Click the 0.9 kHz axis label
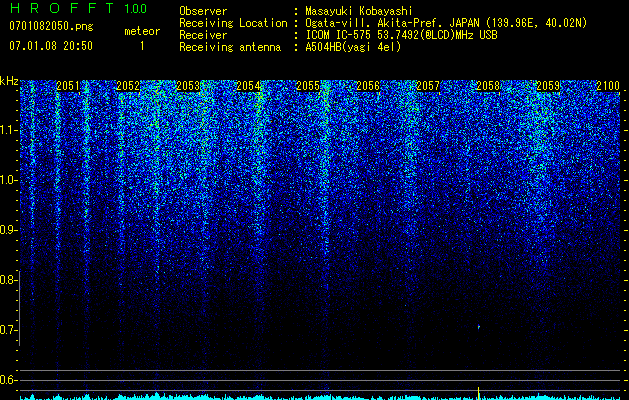The height and width of the screenshot is (400, 629). 8,230
